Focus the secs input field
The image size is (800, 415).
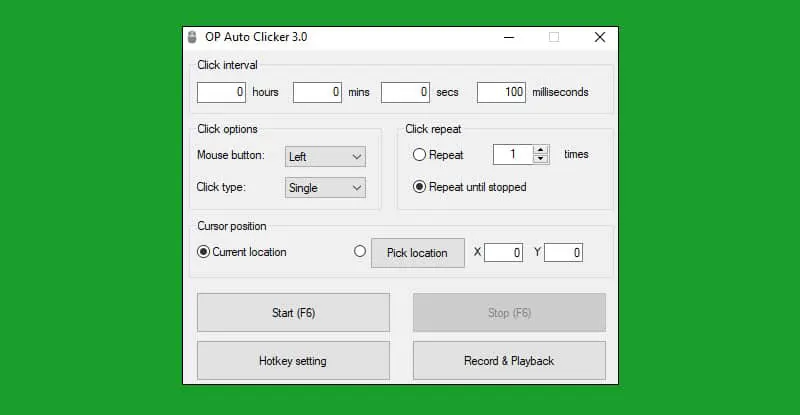[405, 92]
